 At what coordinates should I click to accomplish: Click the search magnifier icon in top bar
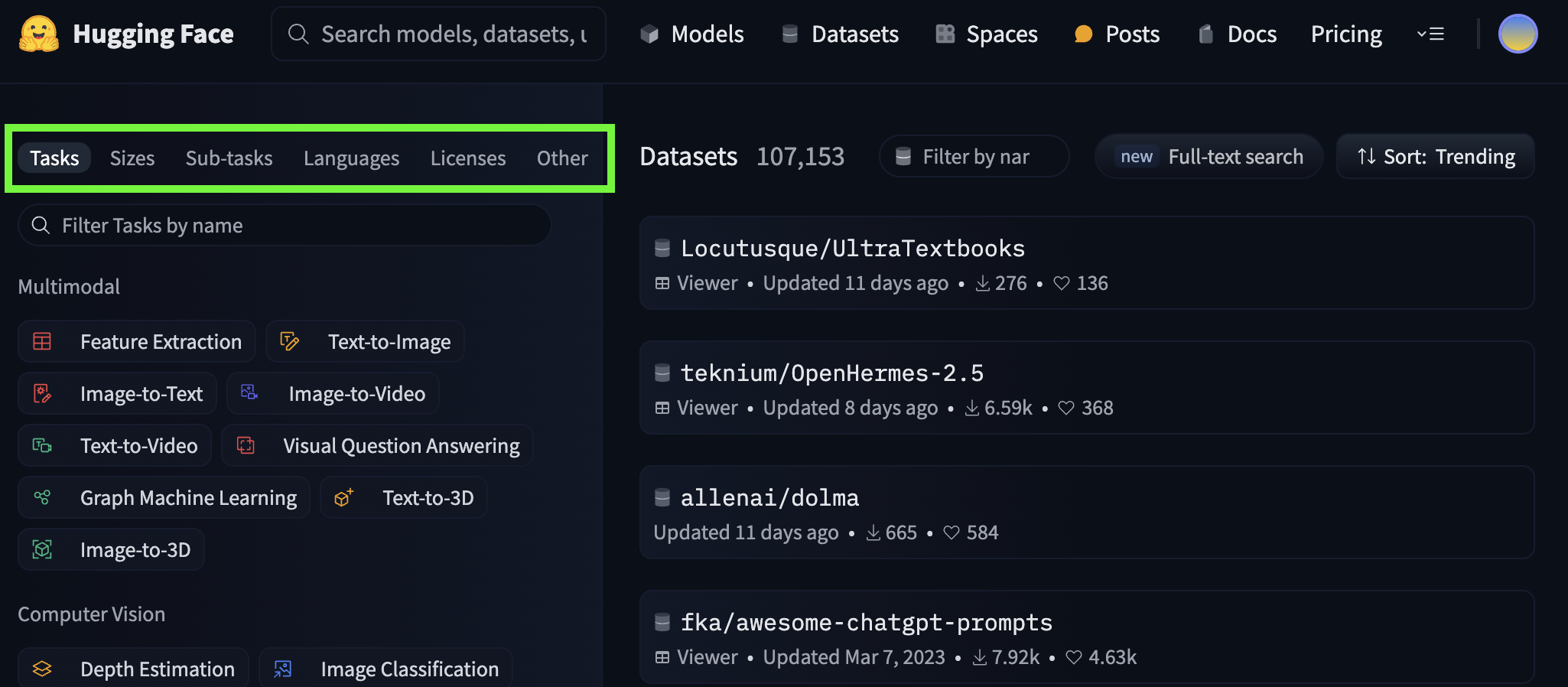click(298, 34)
